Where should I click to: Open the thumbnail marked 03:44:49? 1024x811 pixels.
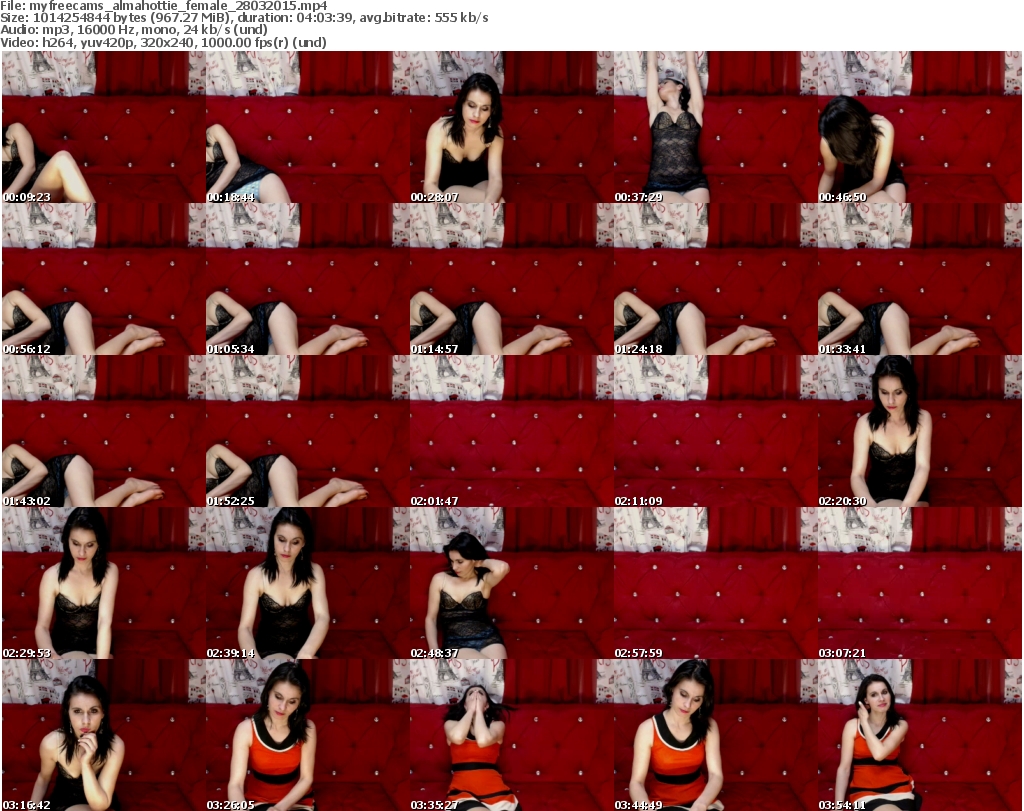click(716, 735)
